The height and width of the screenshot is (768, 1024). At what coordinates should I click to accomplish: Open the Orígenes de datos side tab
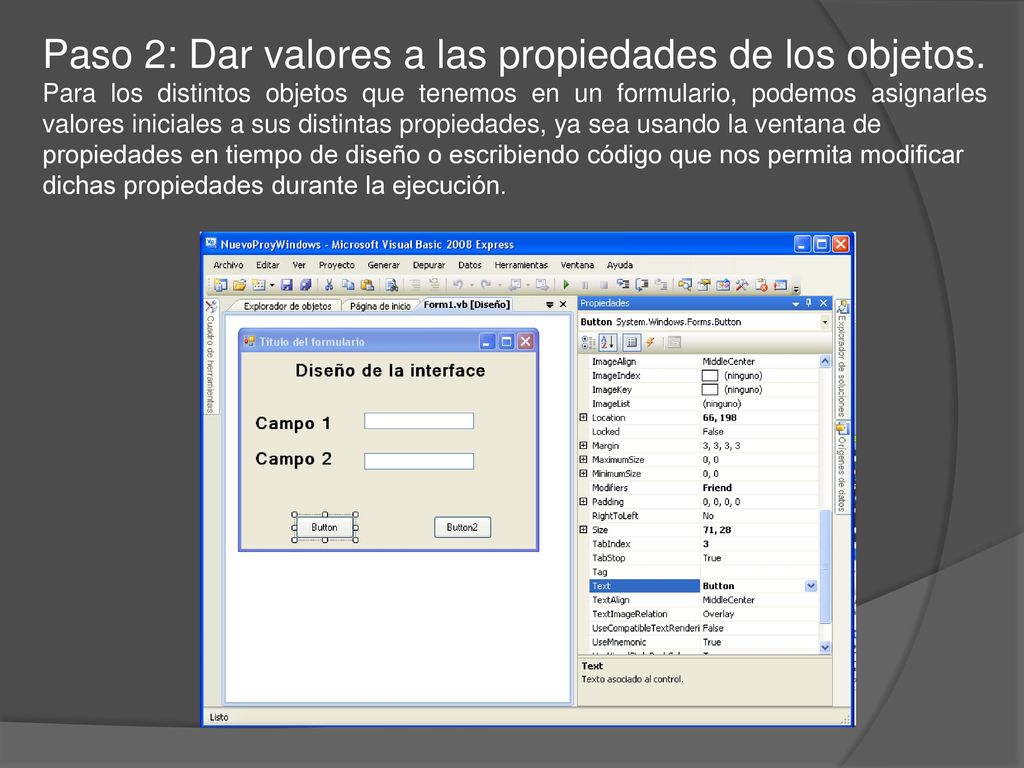point(842,468)
